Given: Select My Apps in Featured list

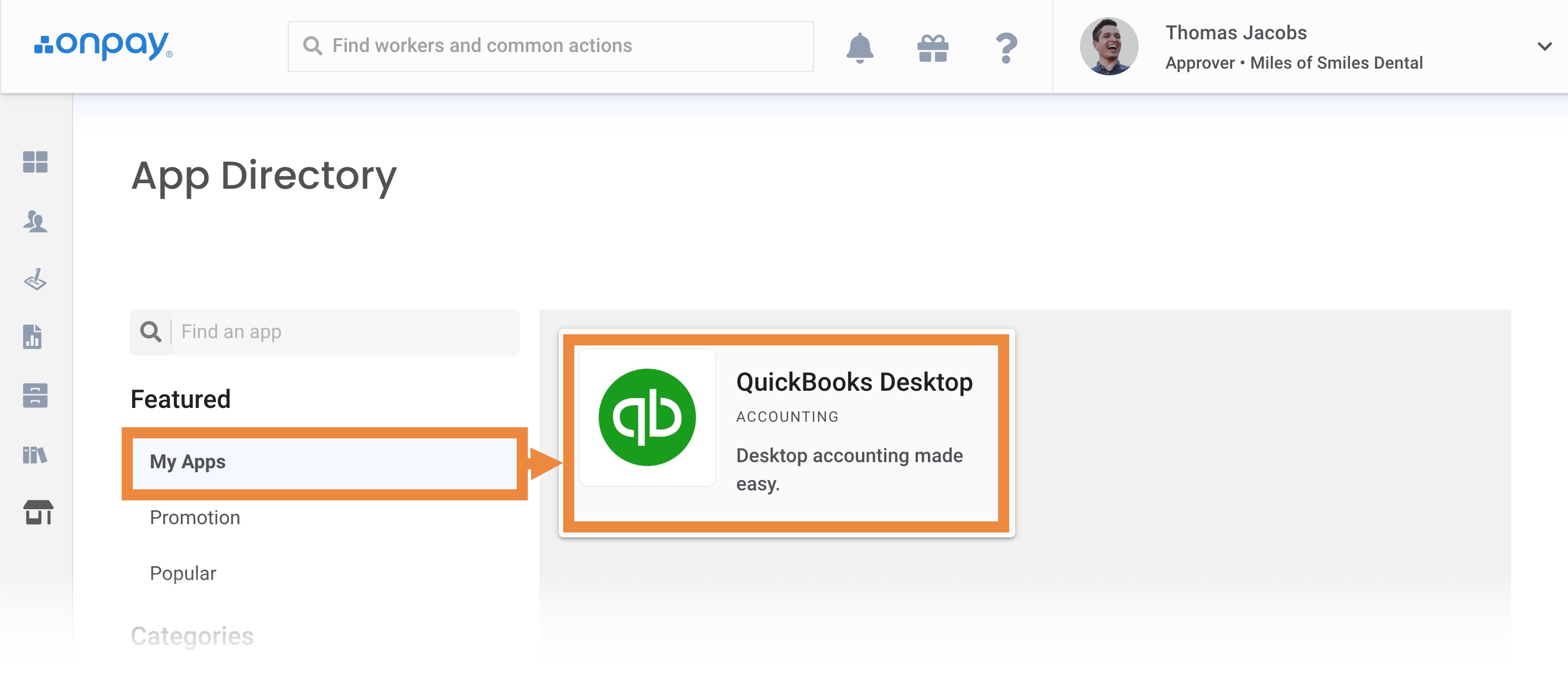Looking at the screenshot, I should [324, 462].
